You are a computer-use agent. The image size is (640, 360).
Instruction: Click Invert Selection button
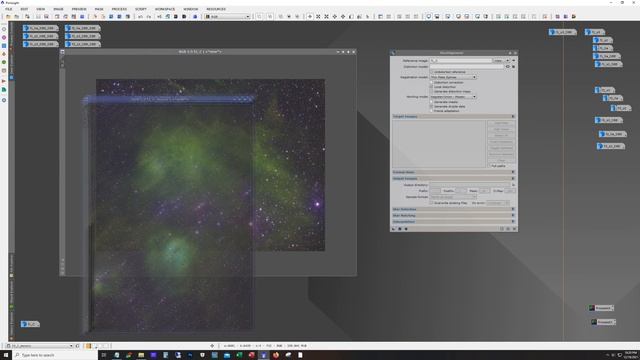501,142
